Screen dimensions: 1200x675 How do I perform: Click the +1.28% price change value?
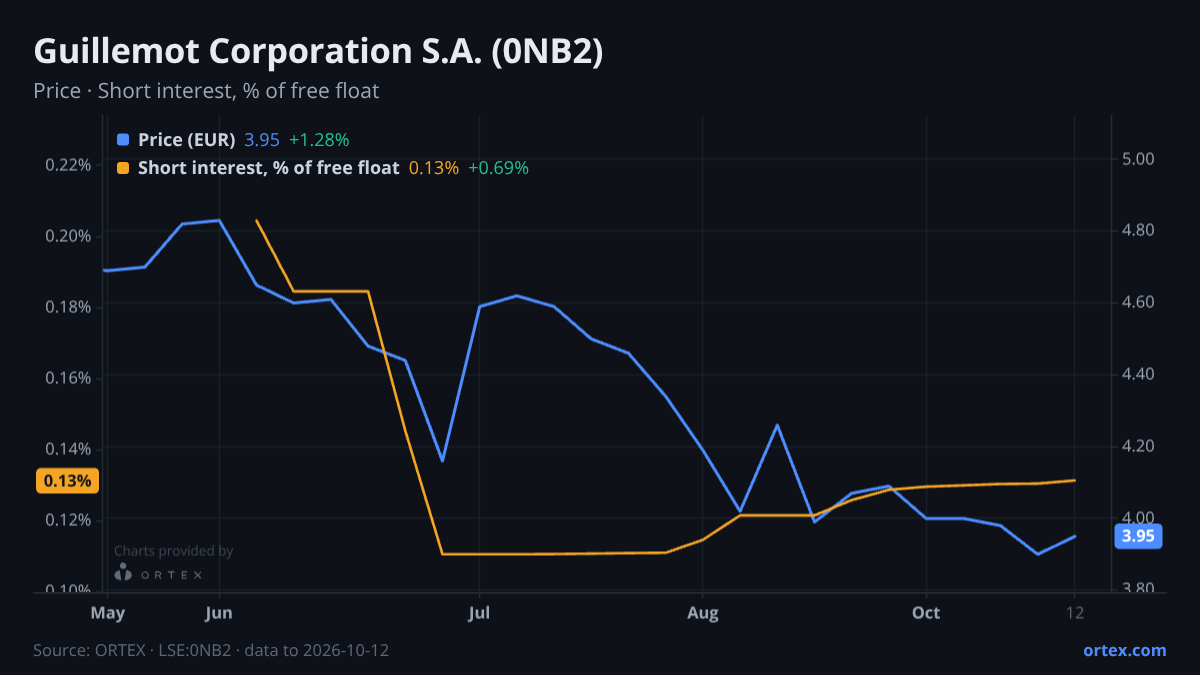click(319, 140)
